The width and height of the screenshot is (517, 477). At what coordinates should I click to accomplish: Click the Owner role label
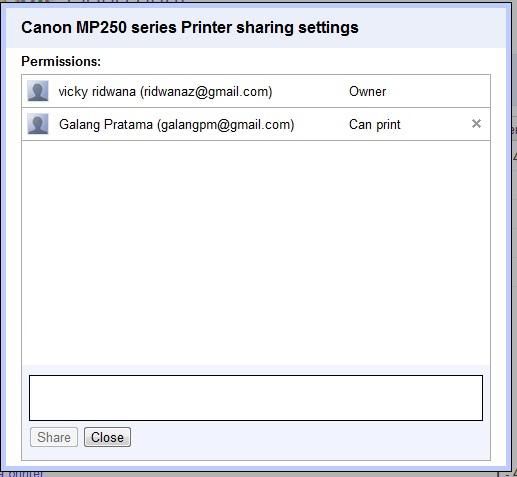367,91
